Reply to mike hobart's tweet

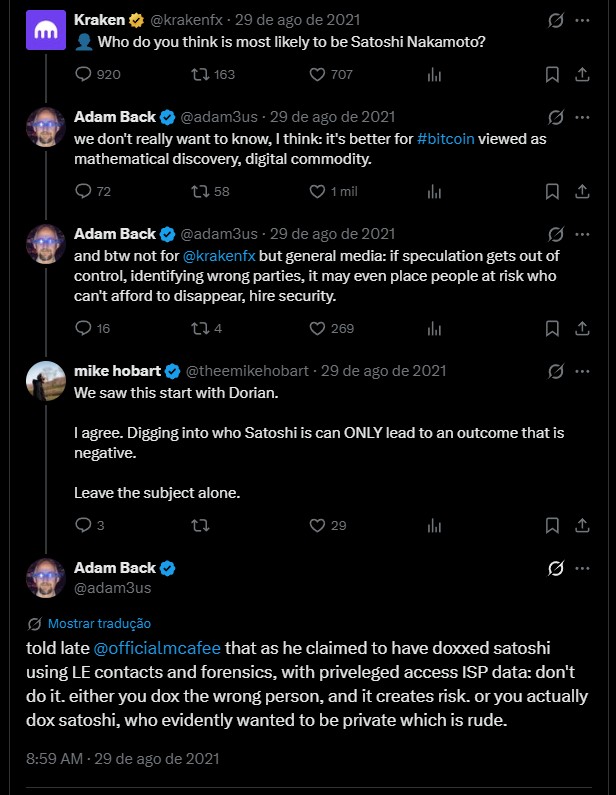tap(84, 525)
